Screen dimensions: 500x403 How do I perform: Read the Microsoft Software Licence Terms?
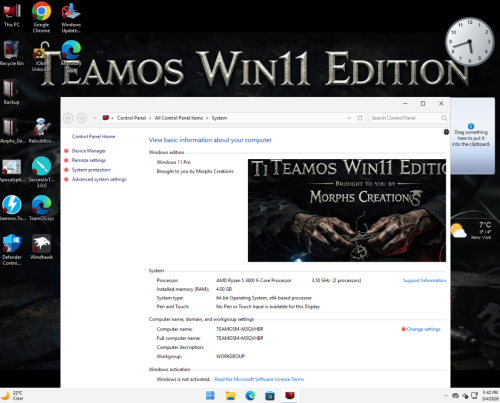pos(259,379)
